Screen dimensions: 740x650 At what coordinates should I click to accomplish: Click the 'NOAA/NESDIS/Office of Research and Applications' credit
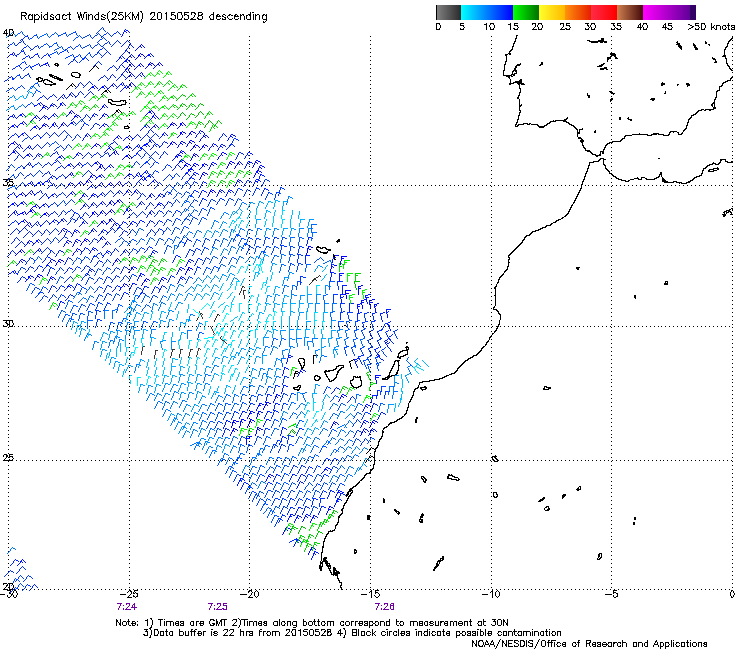click(x=589, y=643)
